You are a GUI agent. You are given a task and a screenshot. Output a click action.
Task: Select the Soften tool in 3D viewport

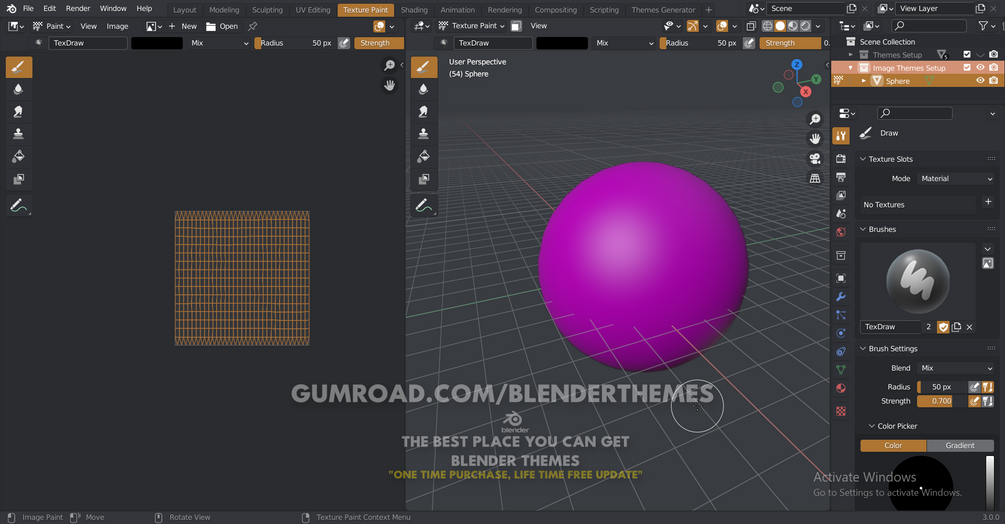coord(424,89)
